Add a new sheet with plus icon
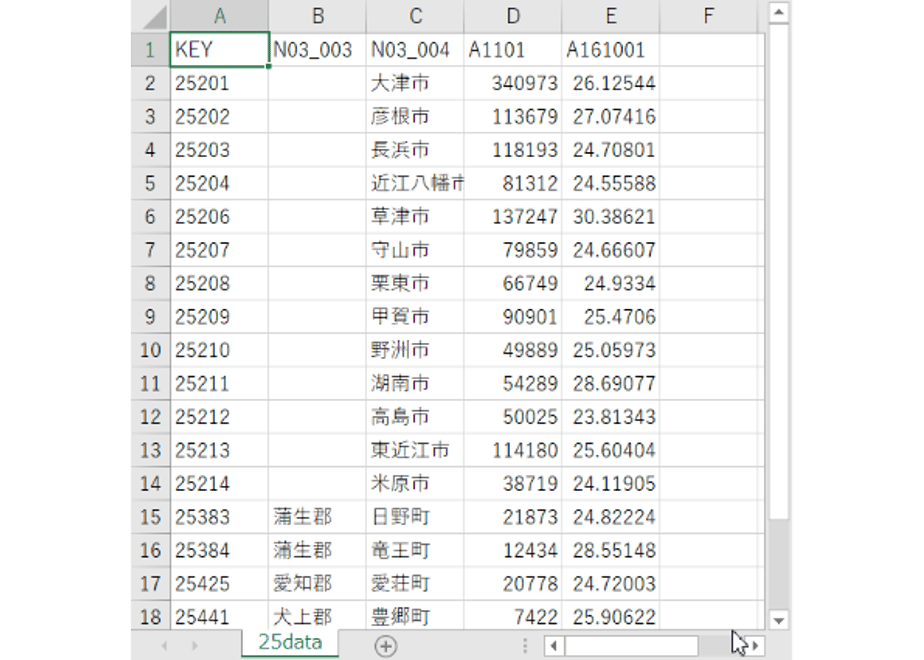924x660 pixels. [x=385, y=646]
